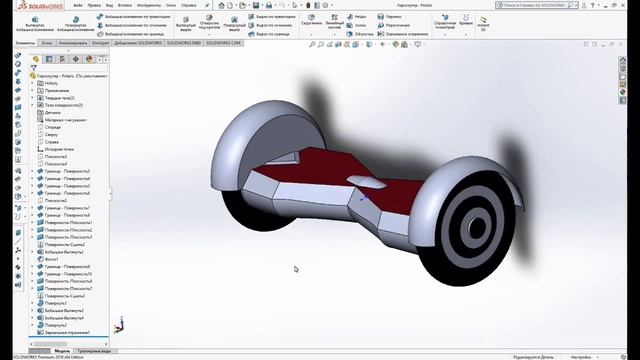Select Revolved Cut (Повернутый вырез) tool

tap(234, 24)
